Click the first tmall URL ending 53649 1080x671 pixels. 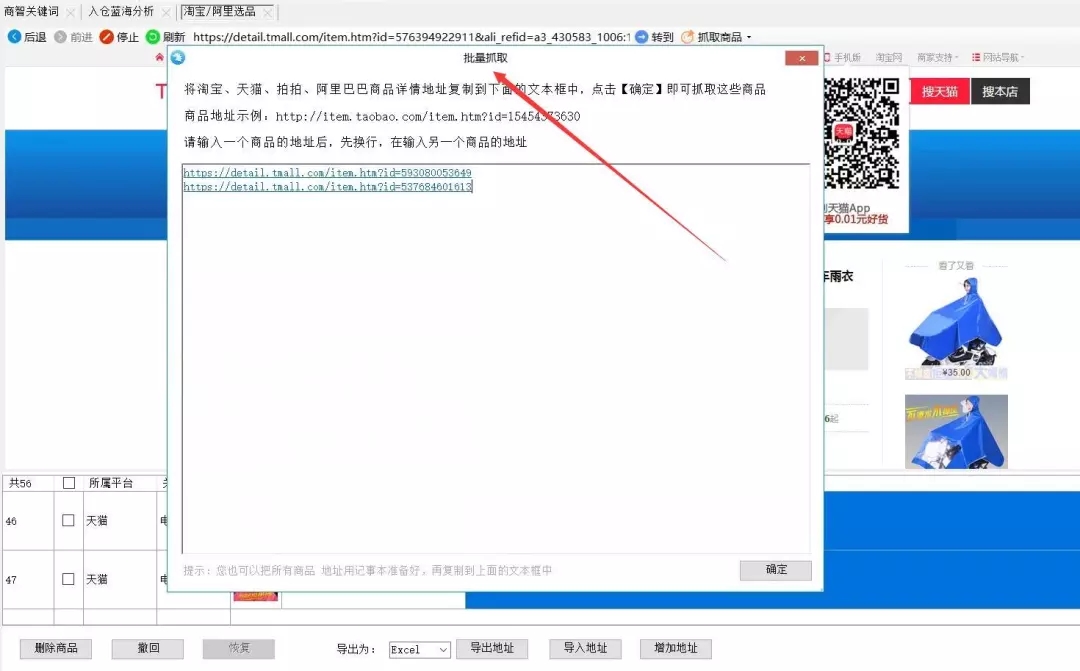click(327, 173)
